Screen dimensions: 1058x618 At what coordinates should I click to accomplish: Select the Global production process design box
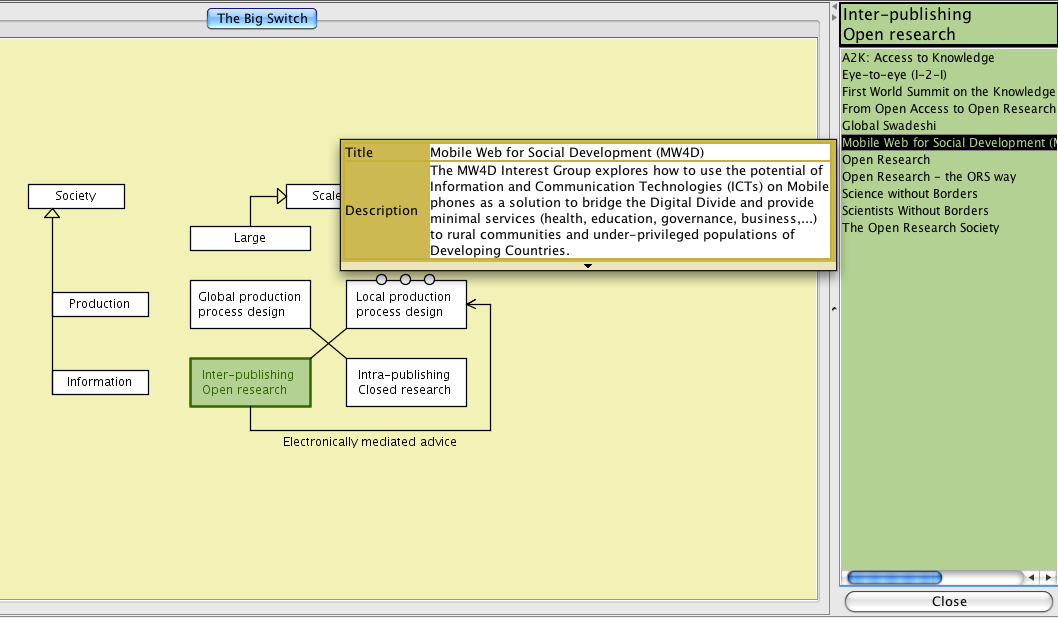pos(250,304)
